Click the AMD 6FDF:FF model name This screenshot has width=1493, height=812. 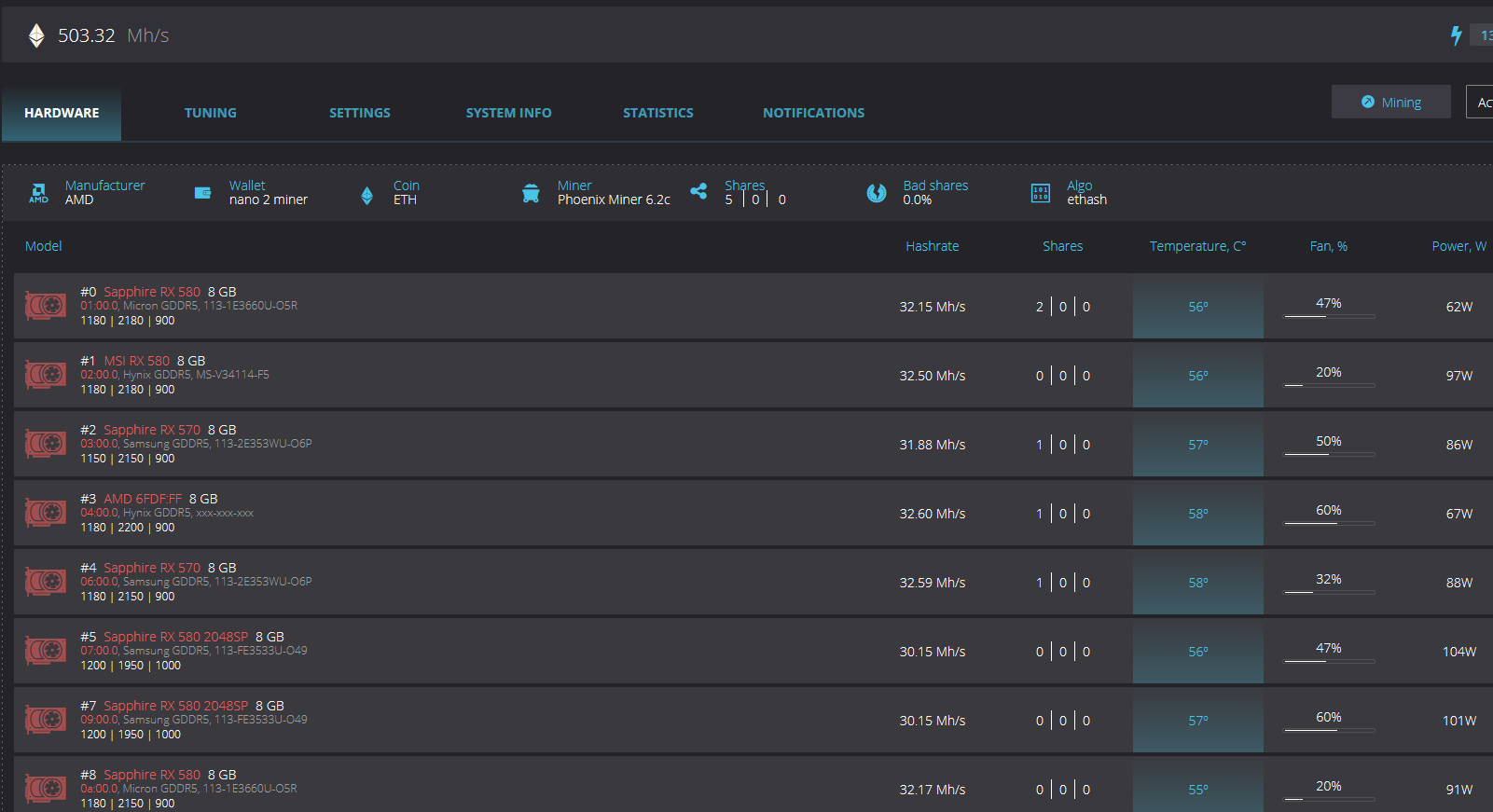click(x=143, y=499)
